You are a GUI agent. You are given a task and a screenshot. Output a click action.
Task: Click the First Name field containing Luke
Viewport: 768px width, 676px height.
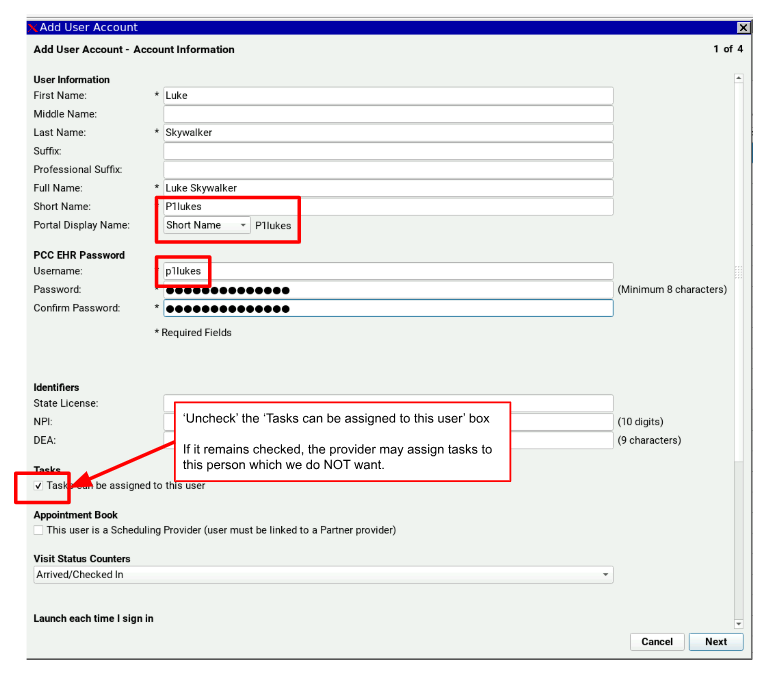pos(388,96)
